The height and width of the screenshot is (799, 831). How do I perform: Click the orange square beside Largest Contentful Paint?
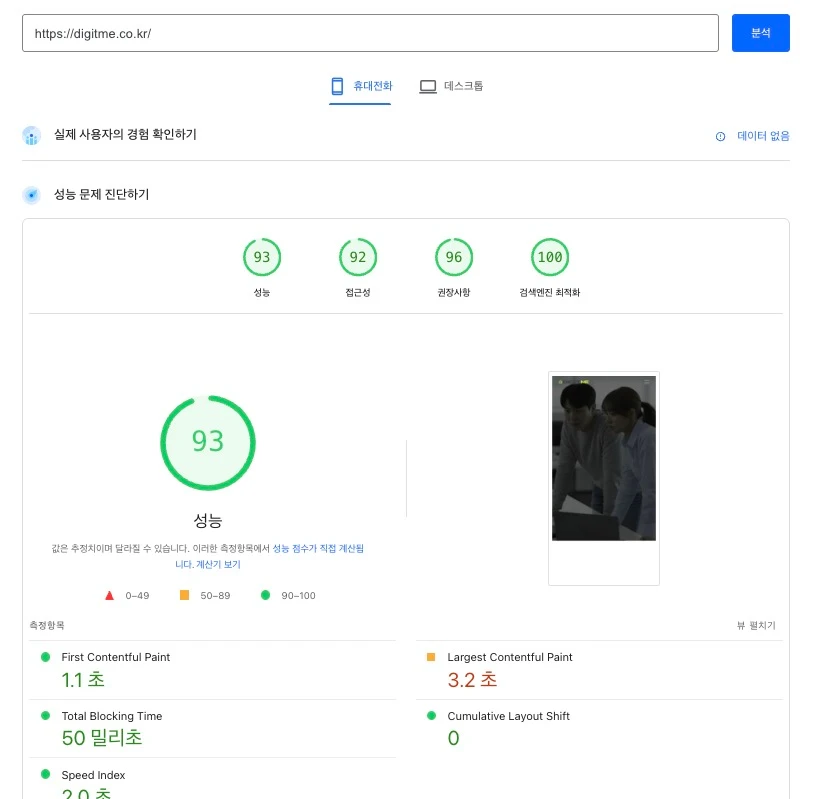(432, 658)
